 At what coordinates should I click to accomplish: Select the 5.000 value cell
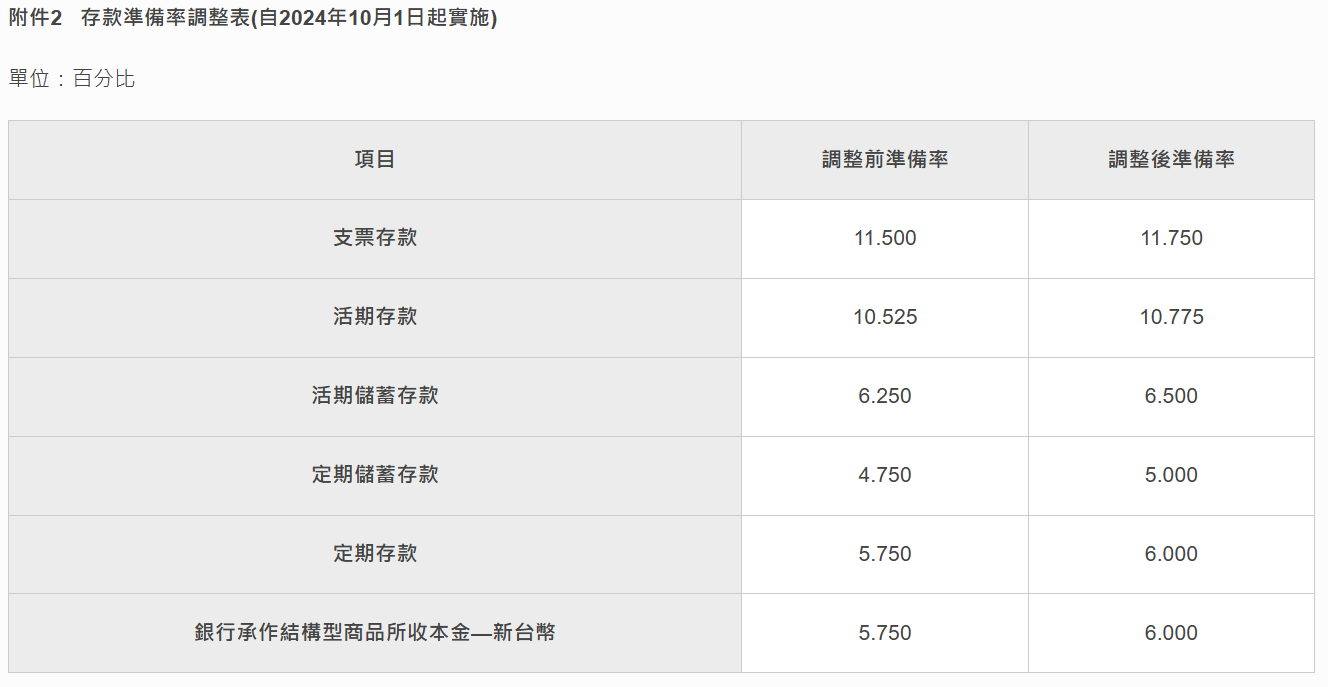coord(1171,475)
